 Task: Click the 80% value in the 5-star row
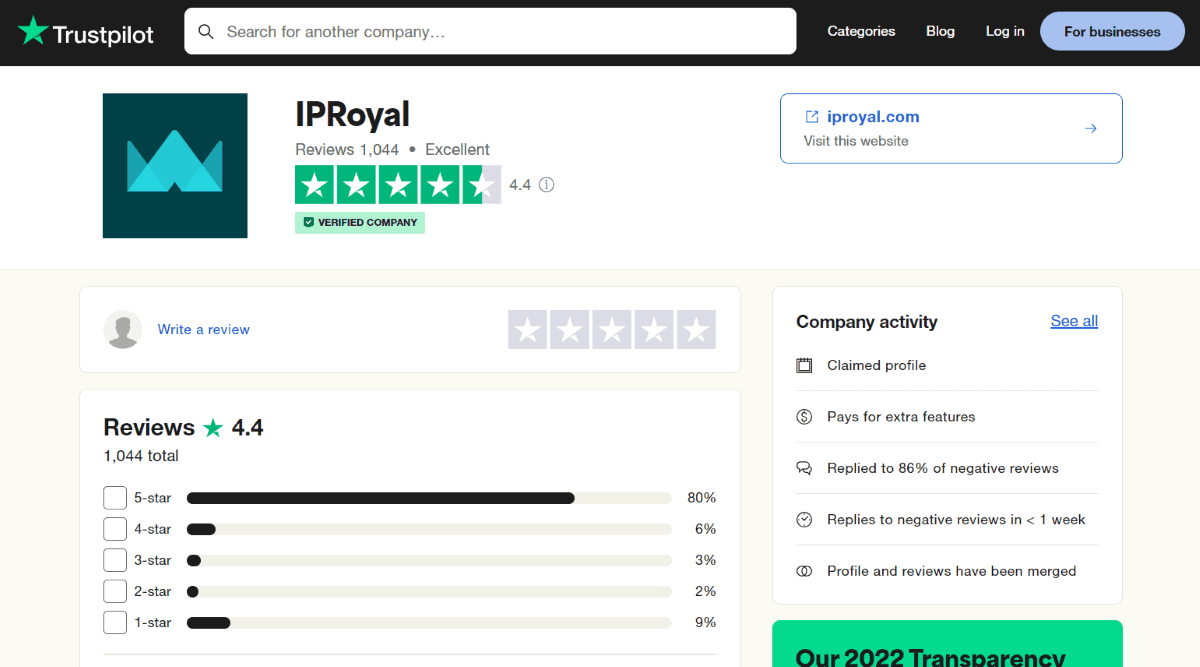702,498
